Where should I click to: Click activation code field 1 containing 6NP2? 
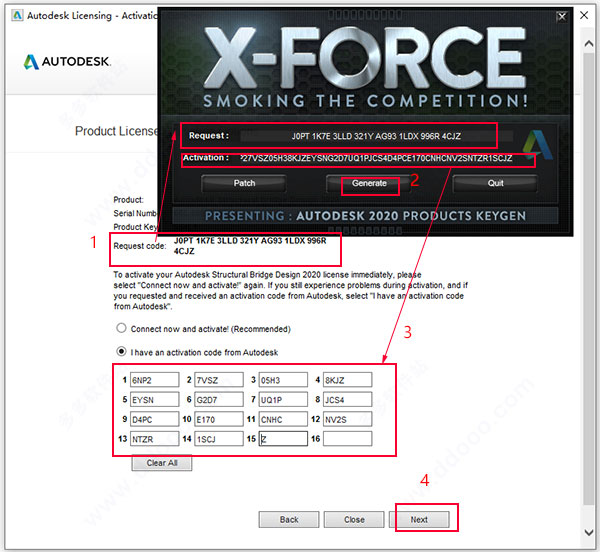click(154, 380)
